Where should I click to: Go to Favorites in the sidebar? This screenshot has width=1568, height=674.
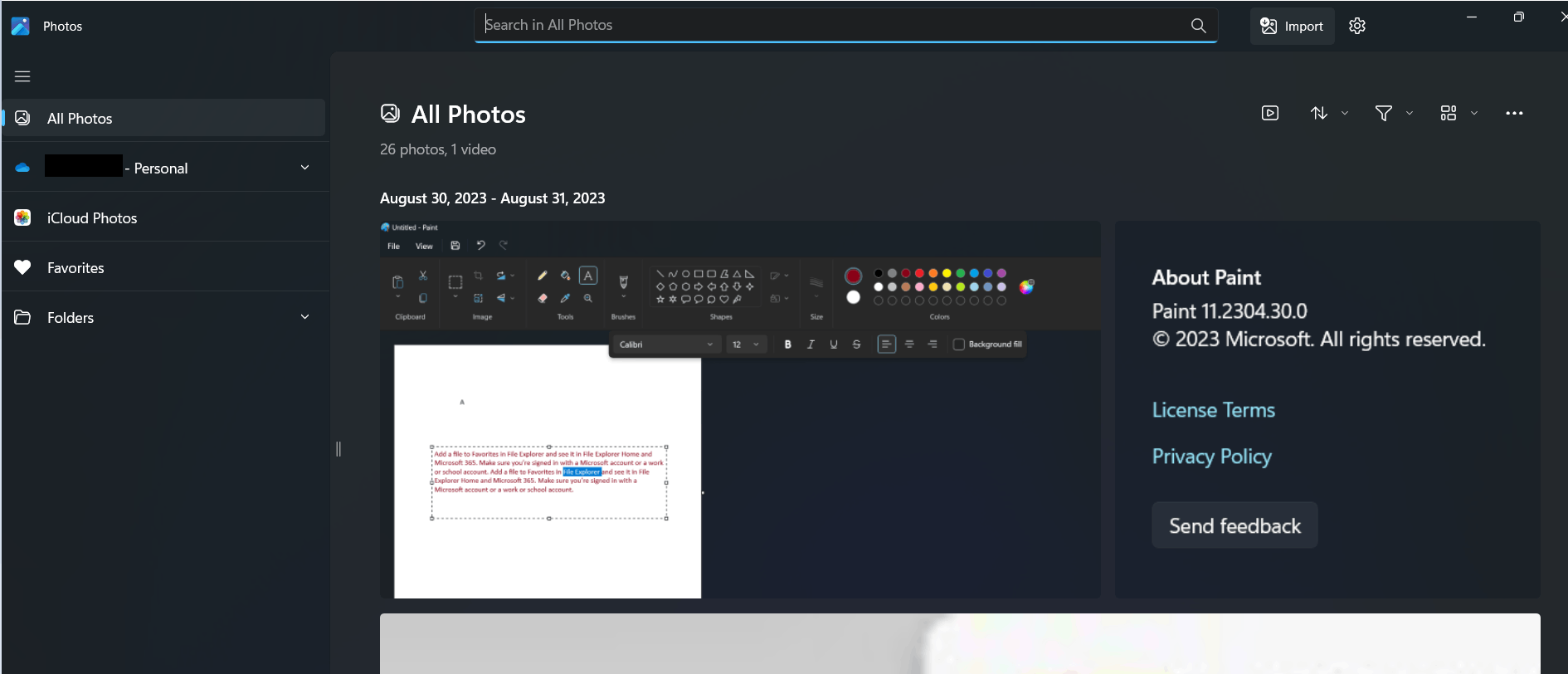pyautogui.click(x=164, y=267)
